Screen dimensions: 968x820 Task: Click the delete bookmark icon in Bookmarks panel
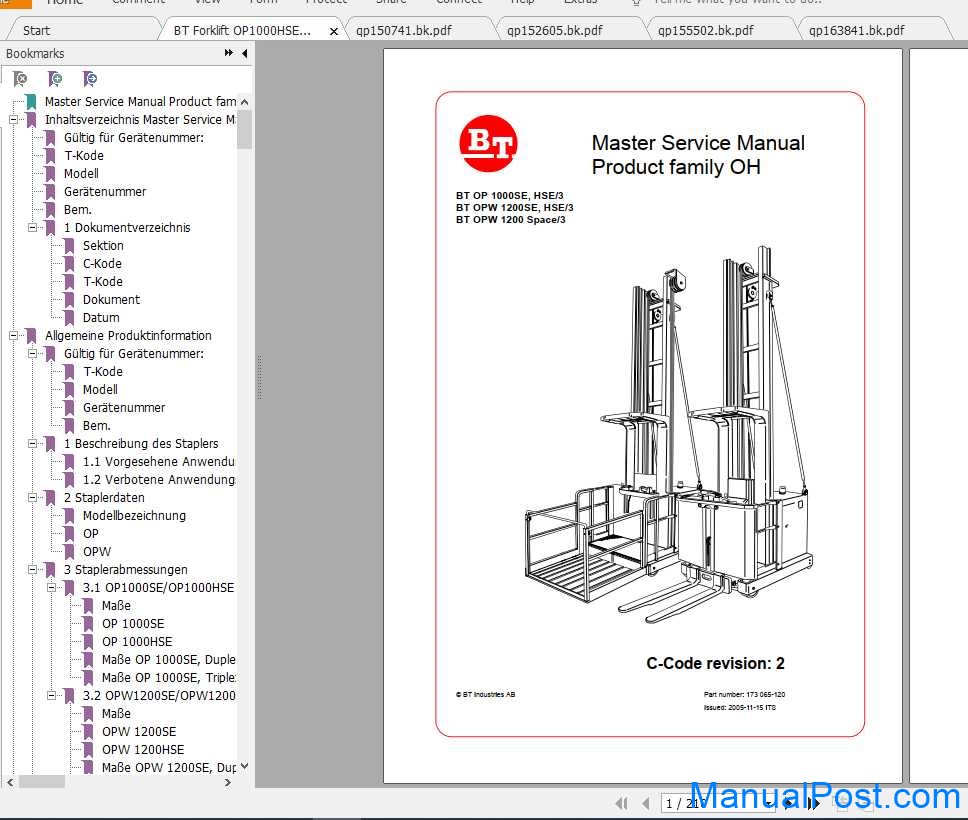[20, 79]
